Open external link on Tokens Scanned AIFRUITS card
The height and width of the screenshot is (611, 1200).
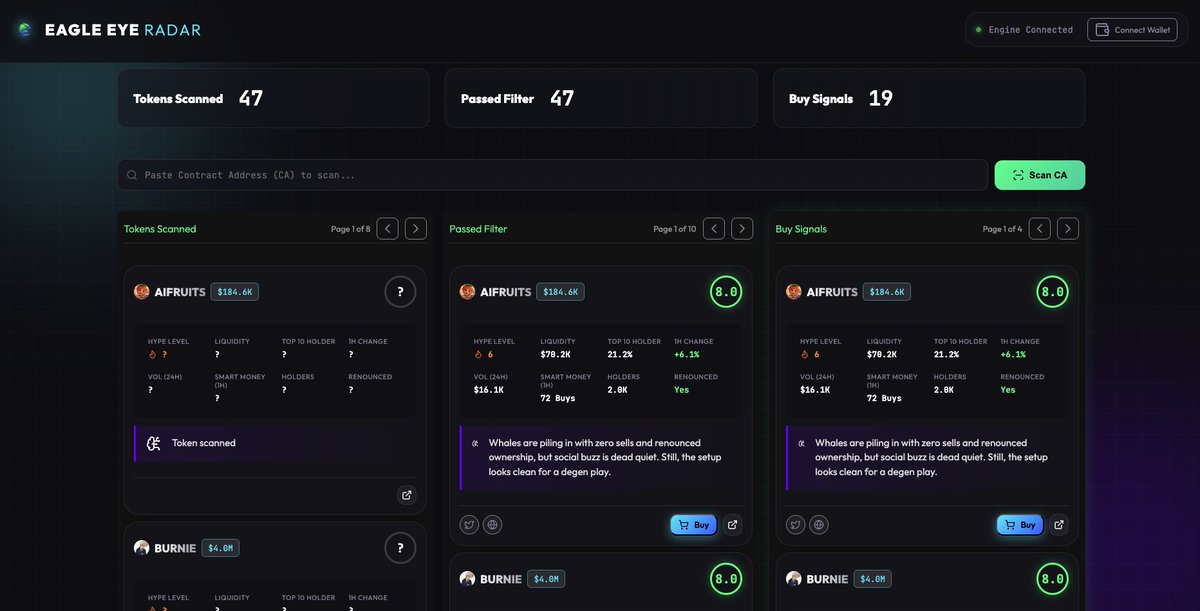(x=407, y=494)
